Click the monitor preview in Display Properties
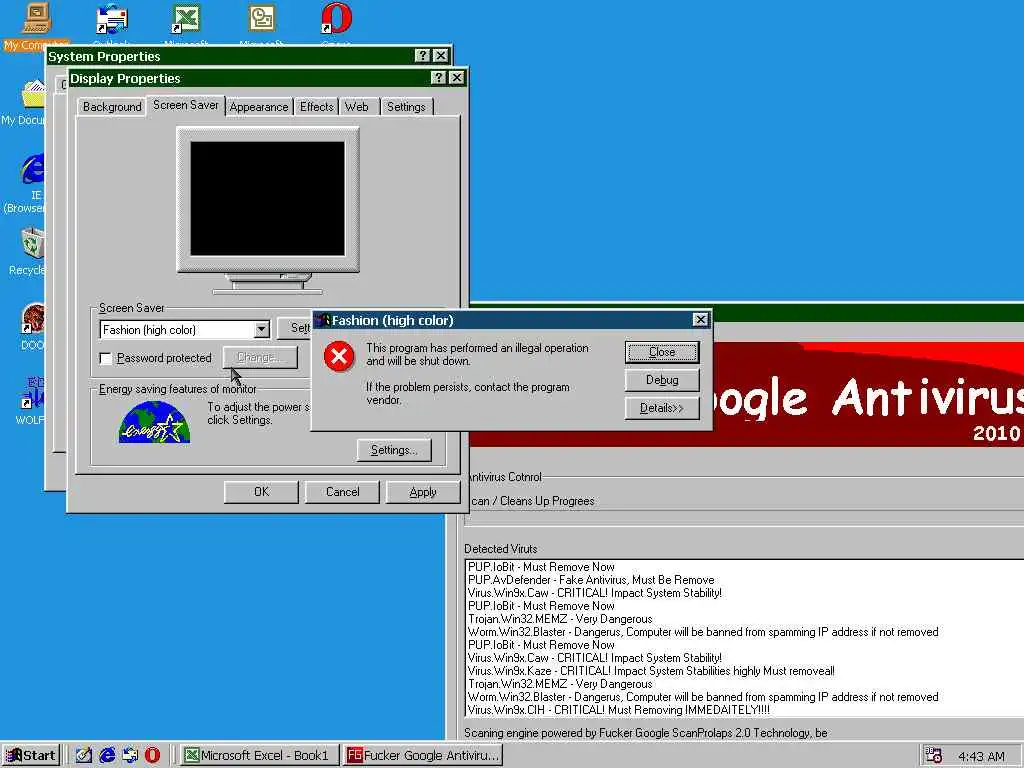The image size is (1024, 768). tap(268, 199)
